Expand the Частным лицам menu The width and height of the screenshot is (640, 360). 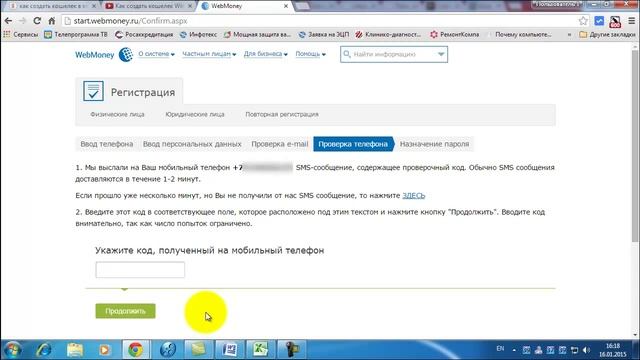coord(209,54)
